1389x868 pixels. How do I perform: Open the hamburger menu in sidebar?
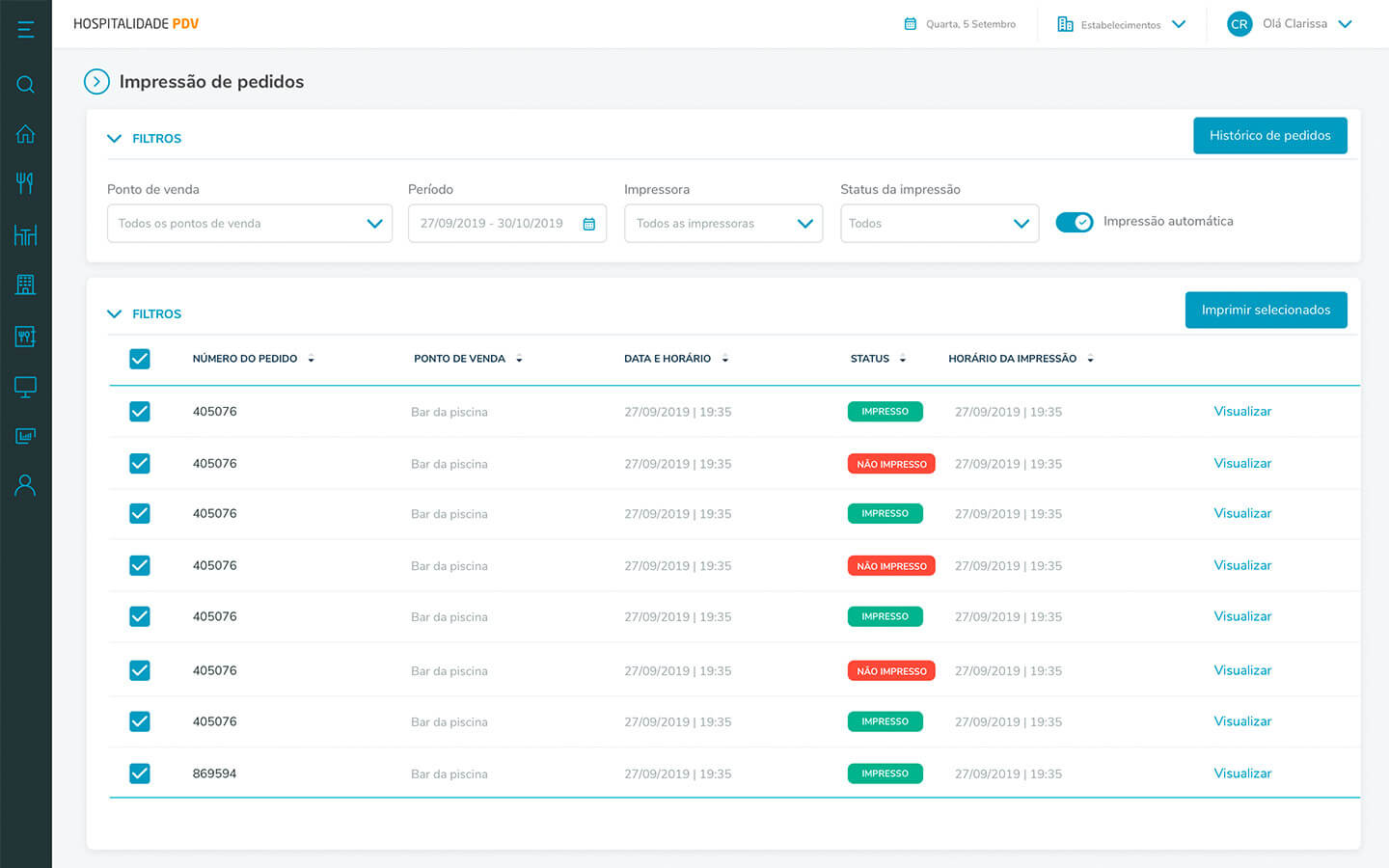pyautogui.click(x=26, y=30)
